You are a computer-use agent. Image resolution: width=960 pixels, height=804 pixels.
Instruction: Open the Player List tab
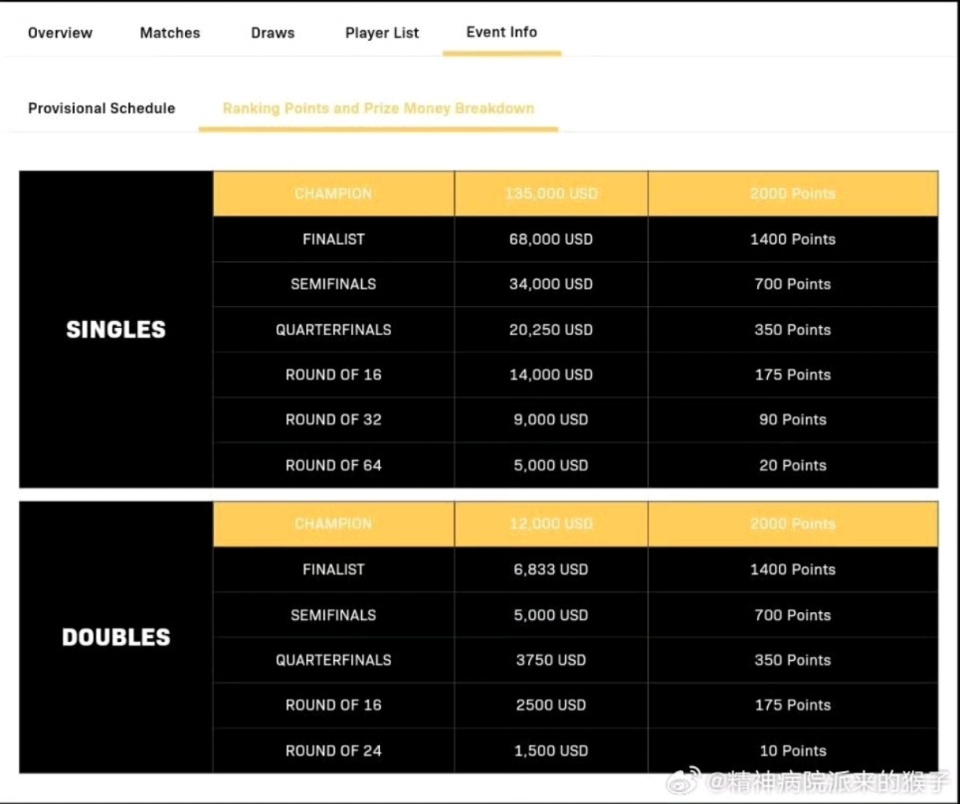point(382,33)
